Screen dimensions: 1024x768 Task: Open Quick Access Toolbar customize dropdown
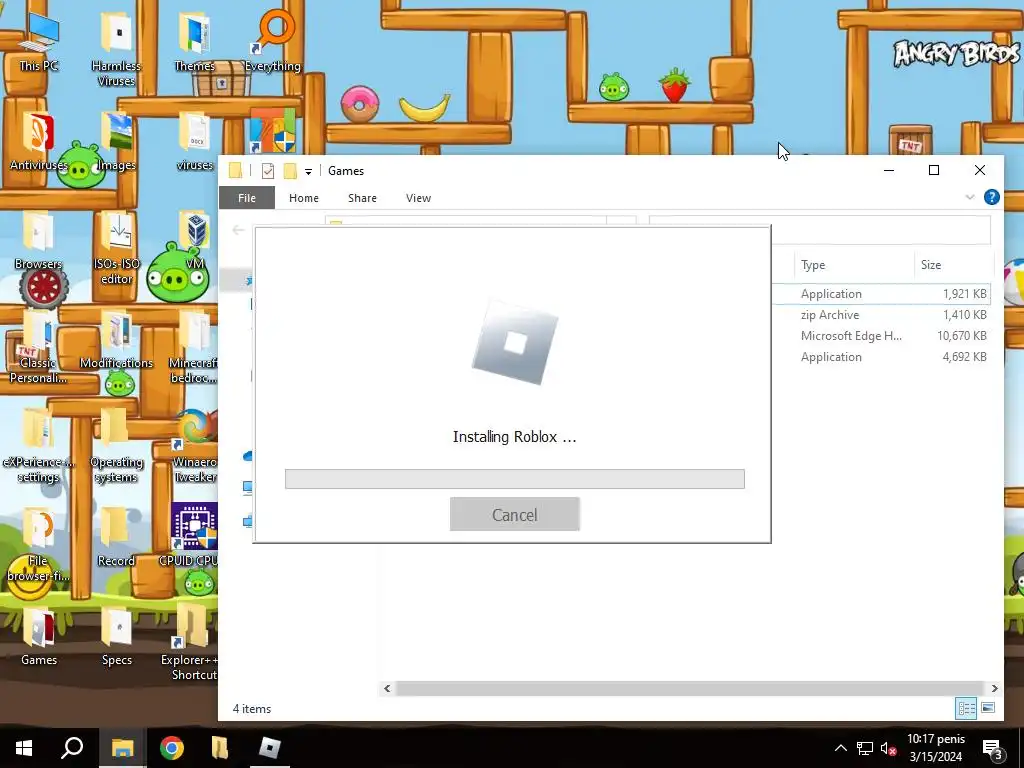(308, 172)
